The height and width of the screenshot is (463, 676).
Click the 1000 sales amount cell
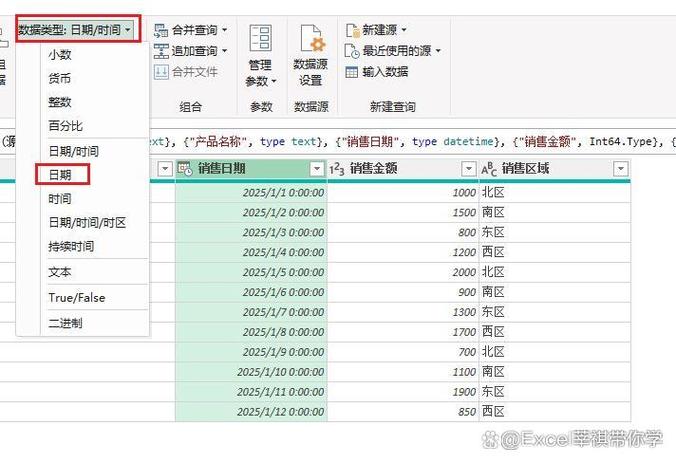[x=403, y=193]
